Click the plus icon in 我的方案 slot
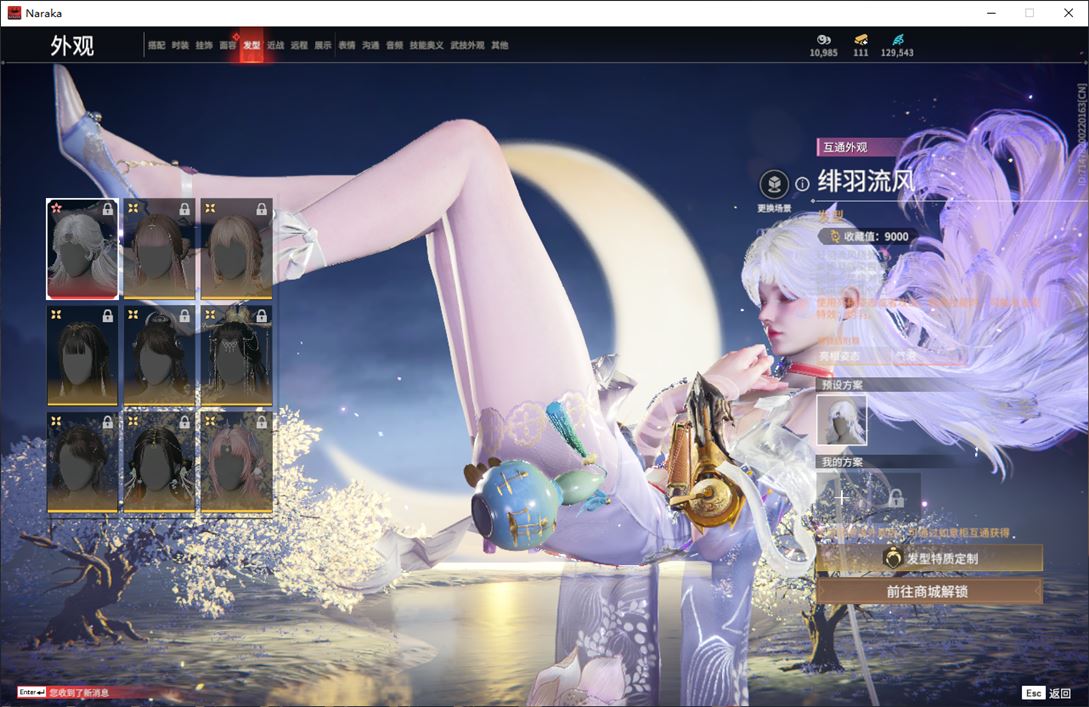The height and width of the screenshot is (707, 1089). pos(842,497)
